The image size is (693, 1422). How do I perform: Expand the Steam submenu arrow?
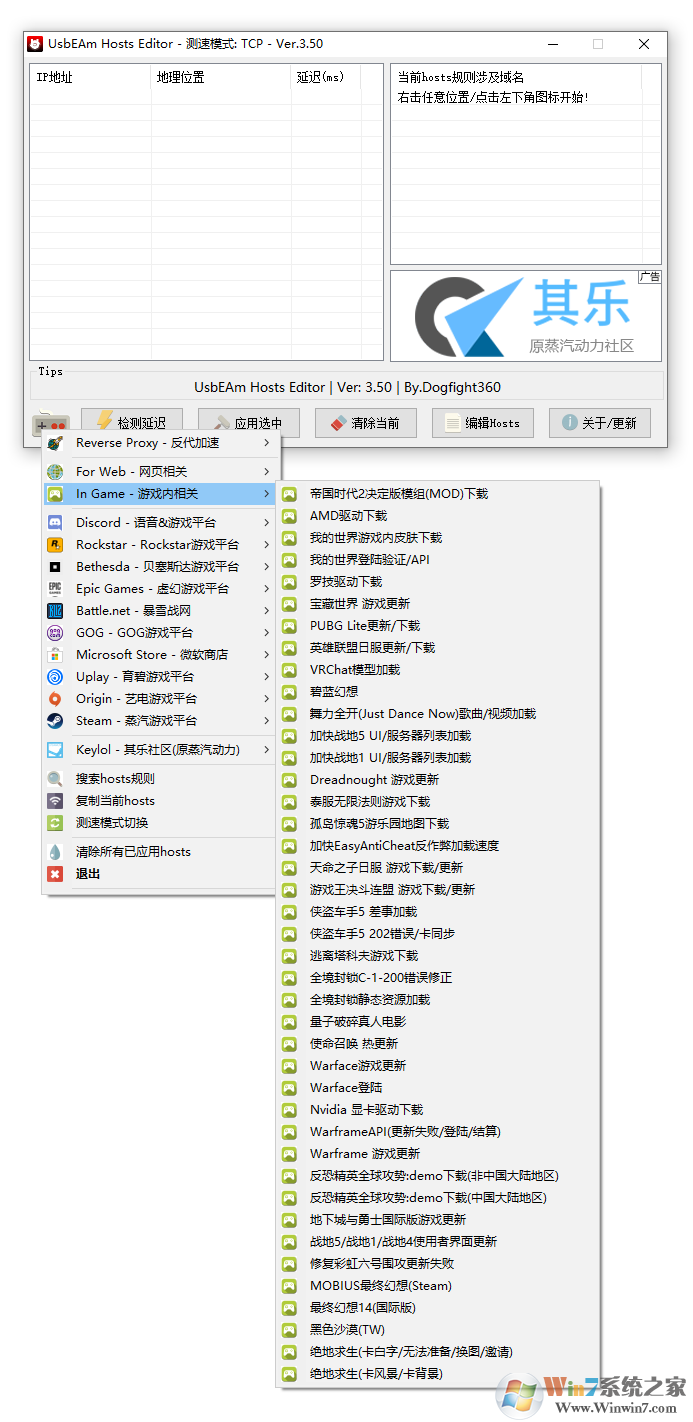coord(266,720)
